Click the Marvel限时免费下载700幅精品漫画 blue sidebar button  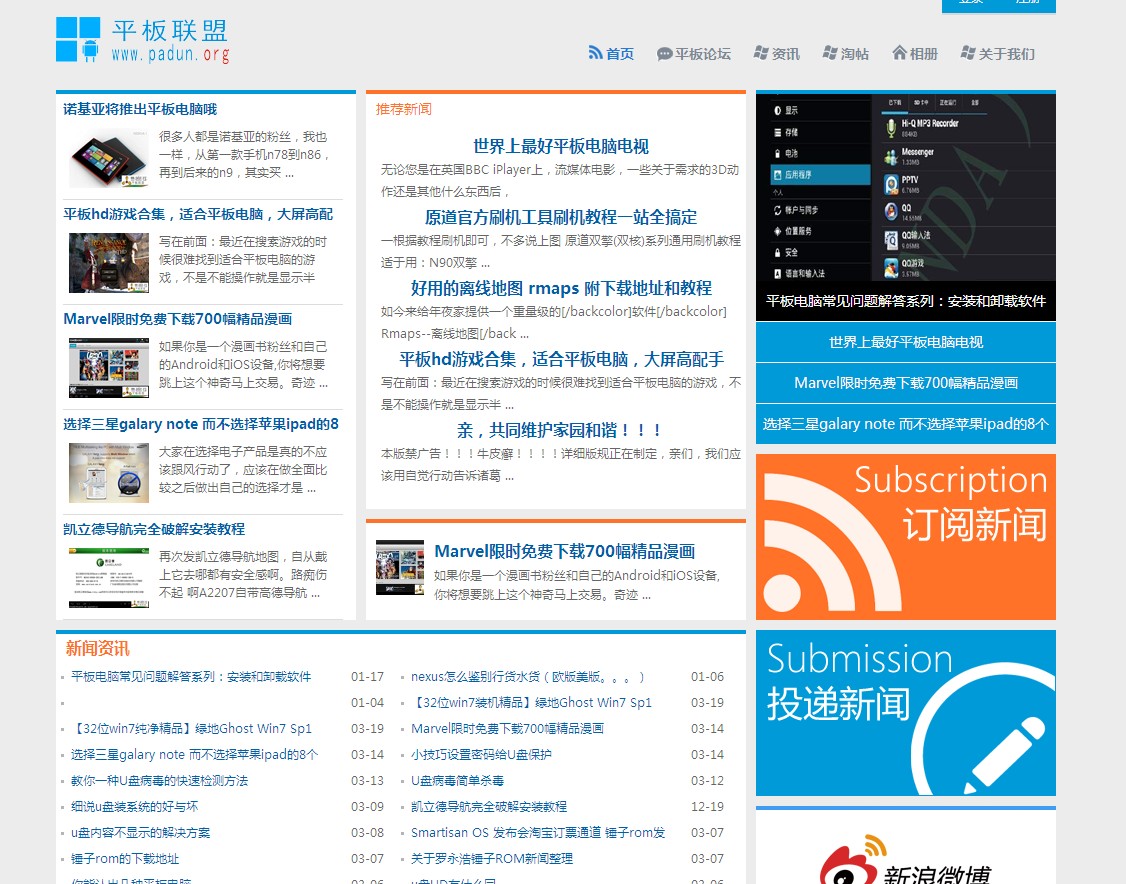[905, 383]
